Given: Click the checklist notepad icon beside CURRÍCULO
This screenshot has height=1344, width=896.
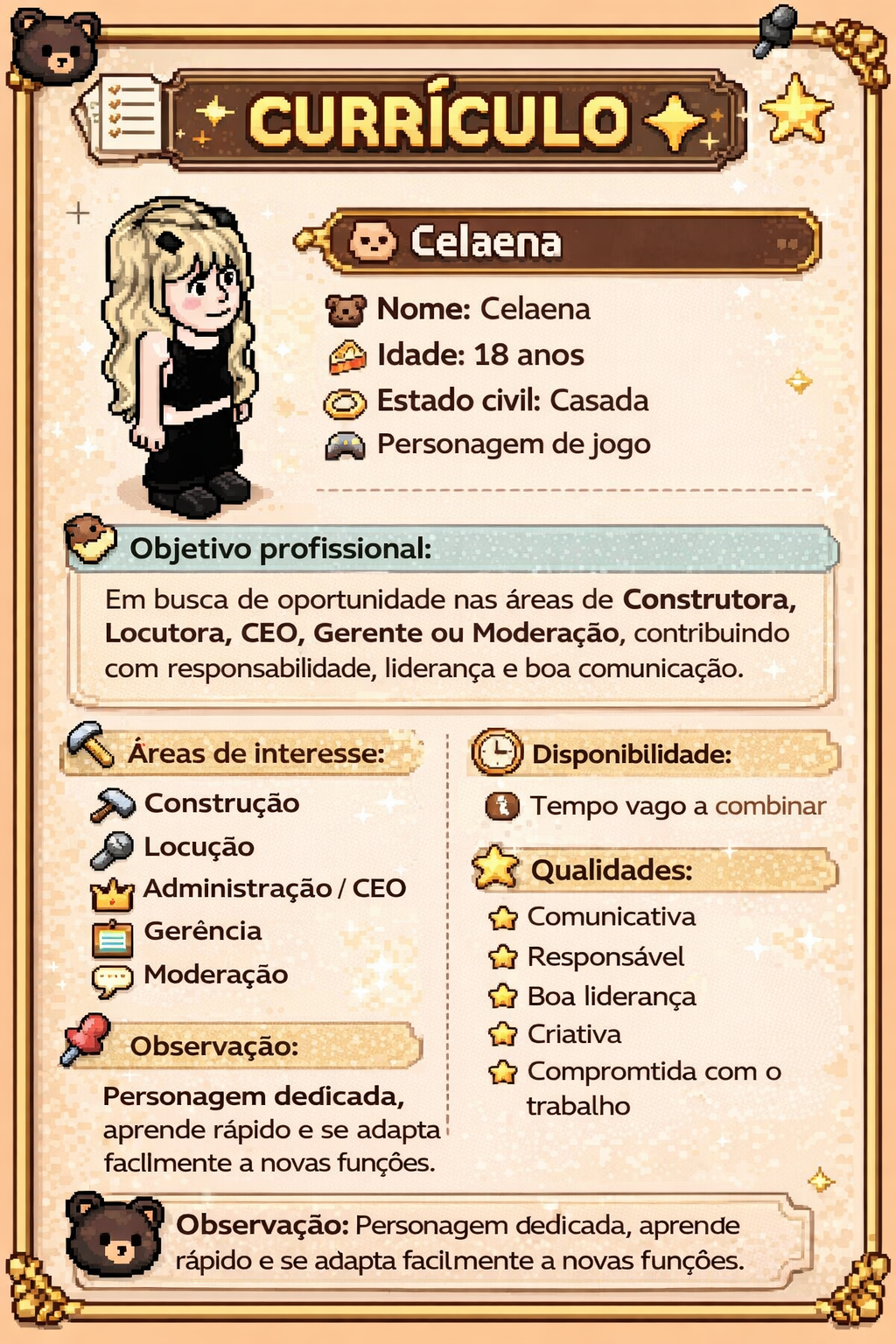Looking at the screenshot, I should (x=122, y=116).
